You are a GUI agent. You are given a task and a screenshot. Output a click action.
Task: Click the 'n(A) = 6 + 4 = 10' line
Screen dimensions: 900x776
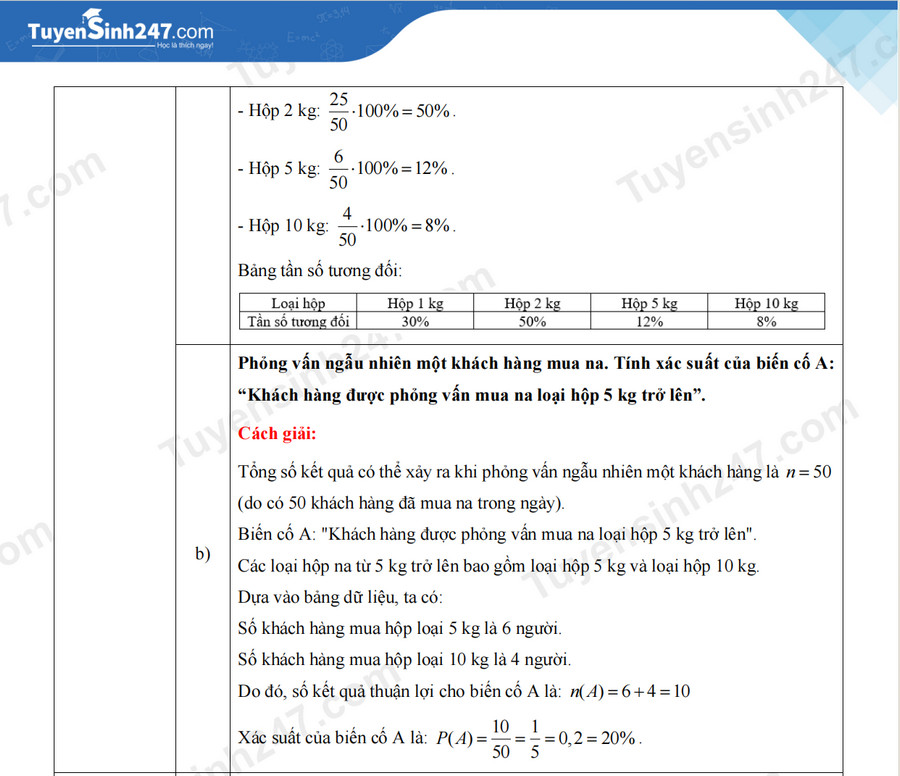tap(464, 691)
